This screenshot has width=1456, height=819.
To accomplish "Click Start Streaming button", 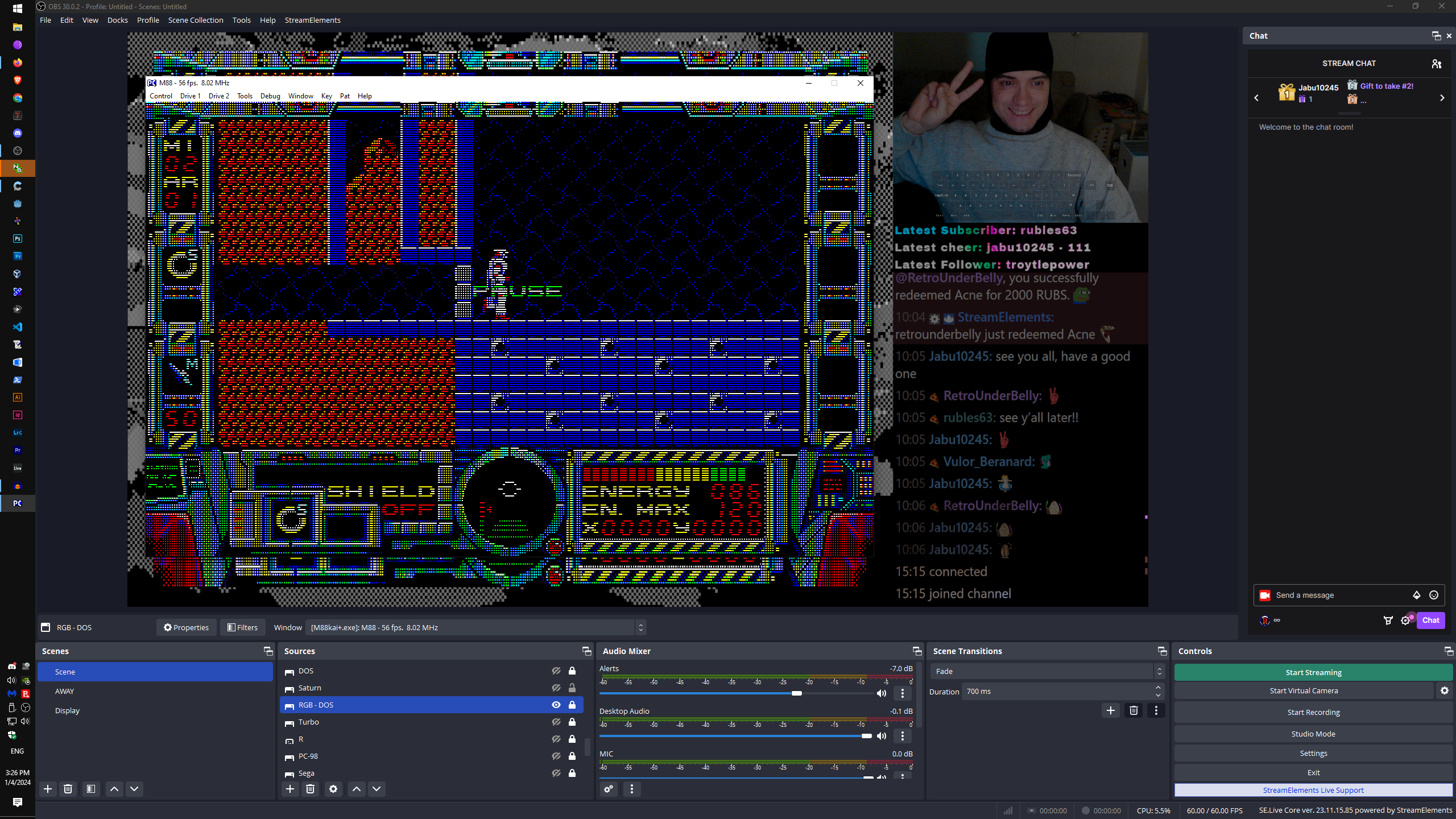I will [1313, 672].
